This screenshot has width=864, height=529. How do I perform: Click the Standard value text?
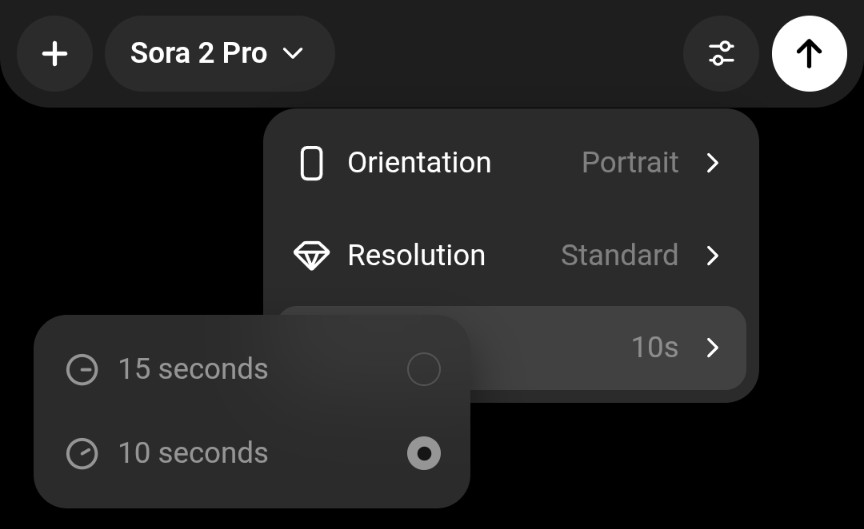[x=619, y=256]
